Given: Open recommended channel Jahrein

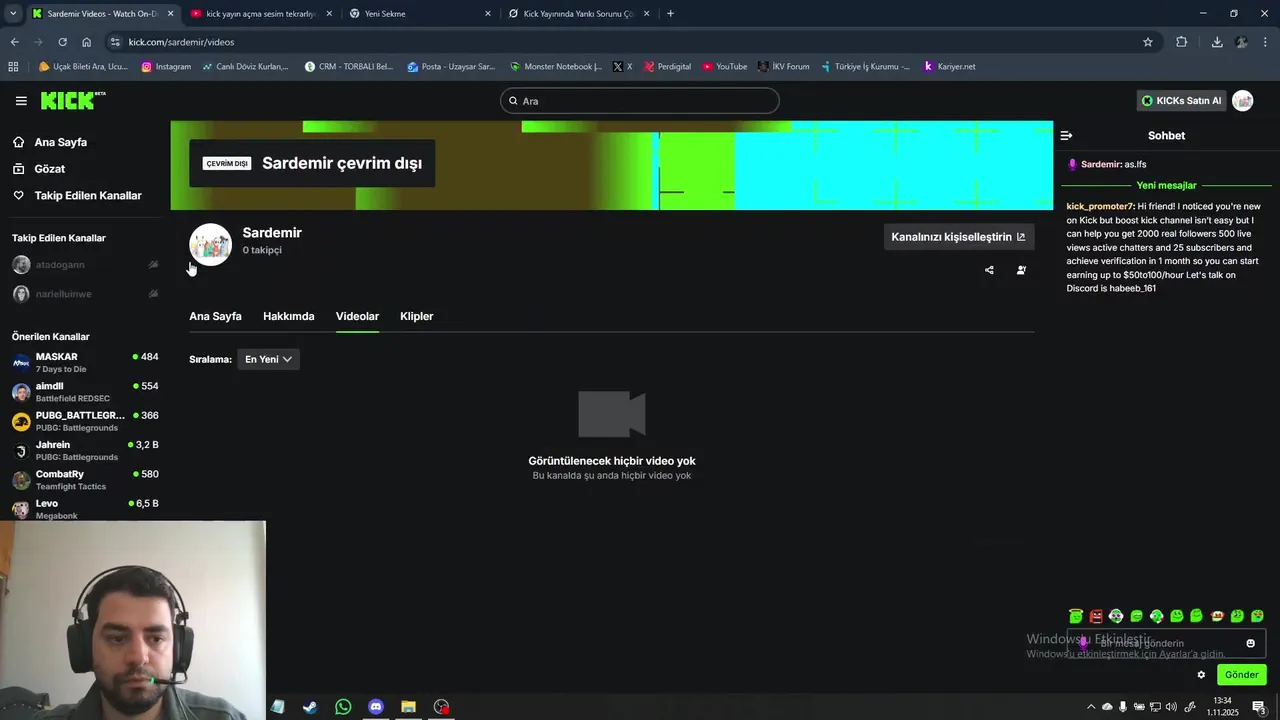Looking at the screenshot, I should point(85,450).
